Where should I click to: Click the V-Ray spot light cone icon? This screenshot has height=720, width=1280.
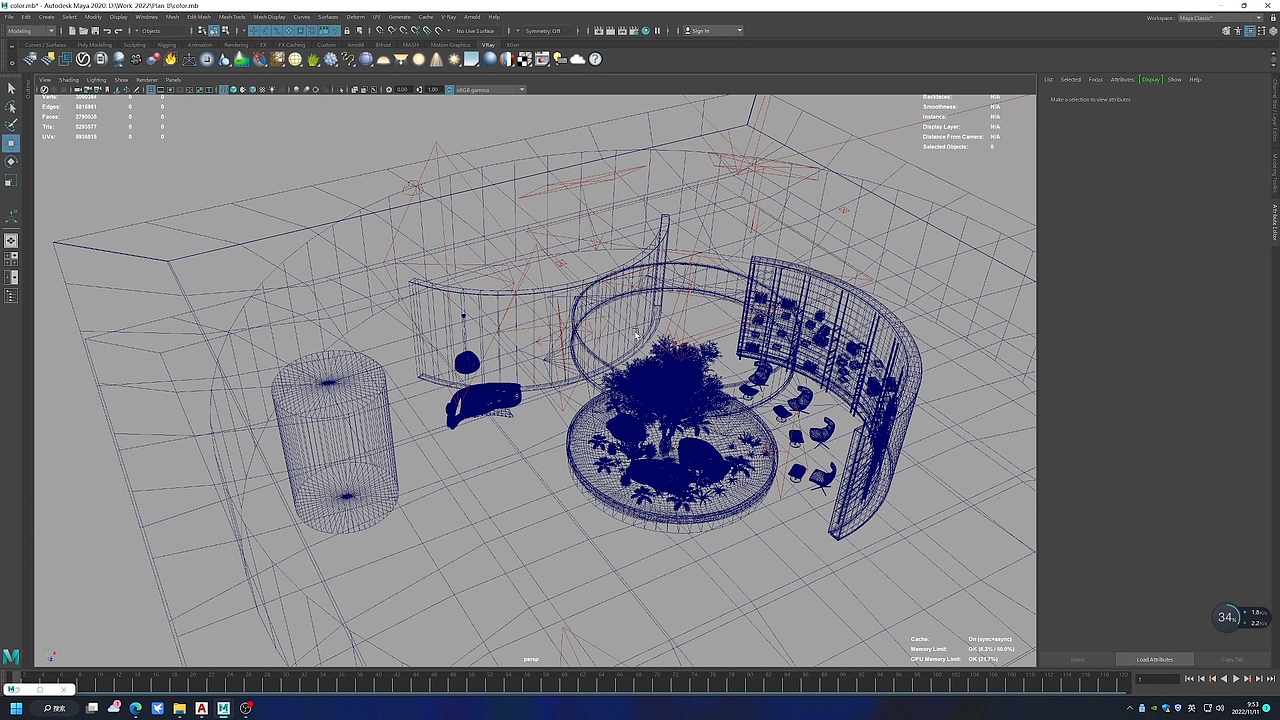(436, 59)
